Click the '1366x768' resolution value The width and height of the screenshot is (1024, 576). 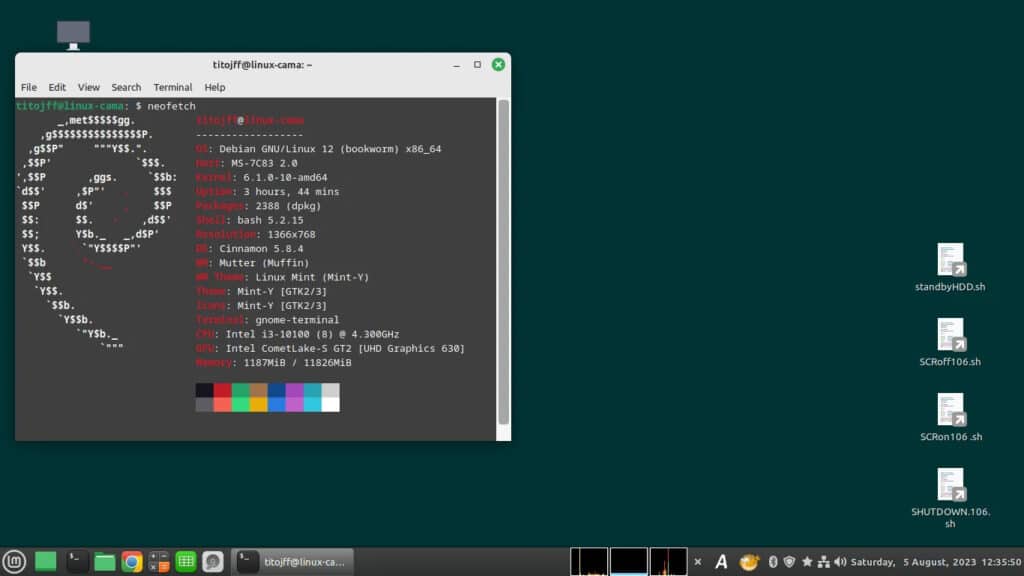pyautogui.click(x=291, y=234)
